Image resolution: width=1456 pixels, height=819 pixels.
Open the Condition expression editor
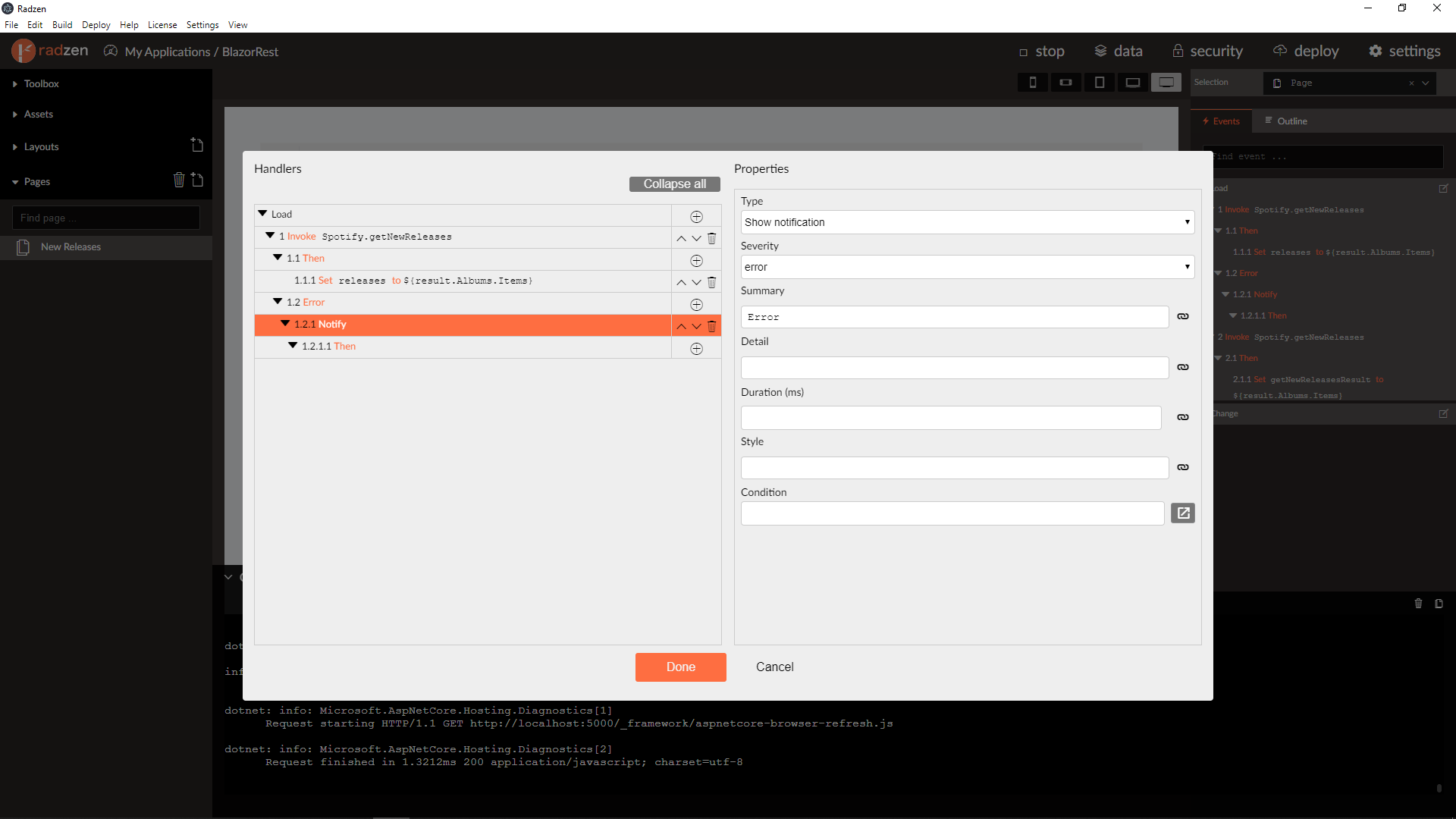pyautogui.click(x=1182, y=513)
